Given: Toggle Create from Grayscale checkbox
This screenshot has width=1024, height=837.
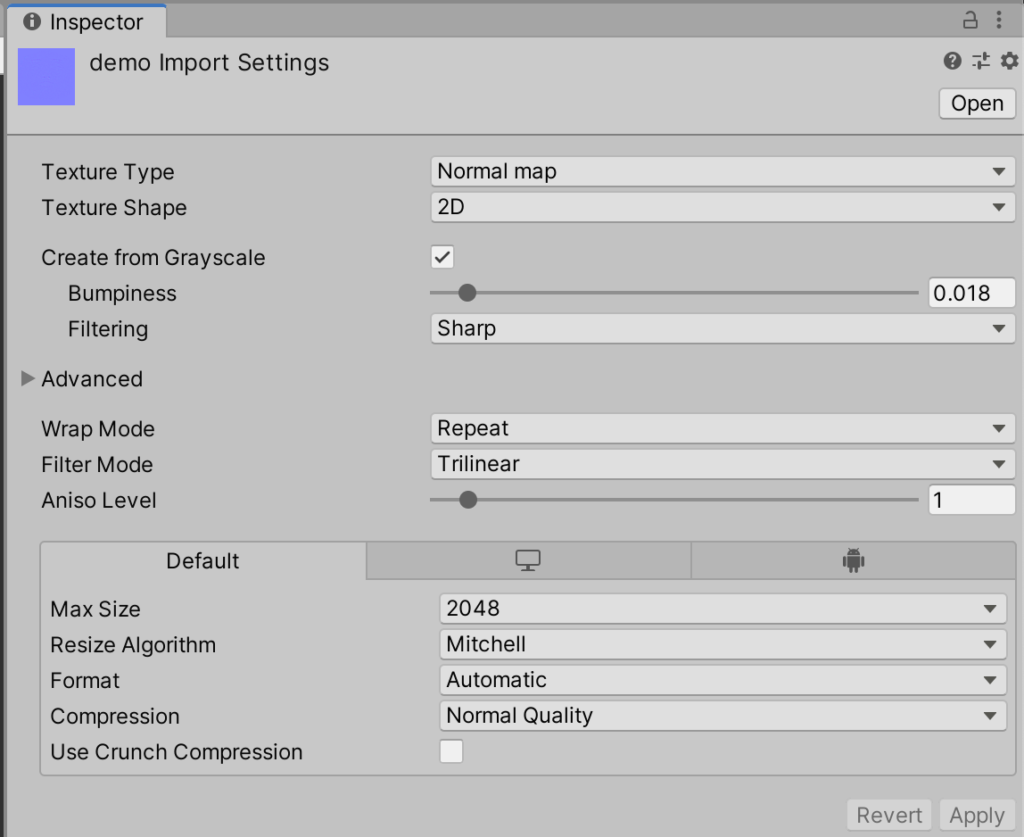Looking at the screenshot, I should click(x=442, y=257).
